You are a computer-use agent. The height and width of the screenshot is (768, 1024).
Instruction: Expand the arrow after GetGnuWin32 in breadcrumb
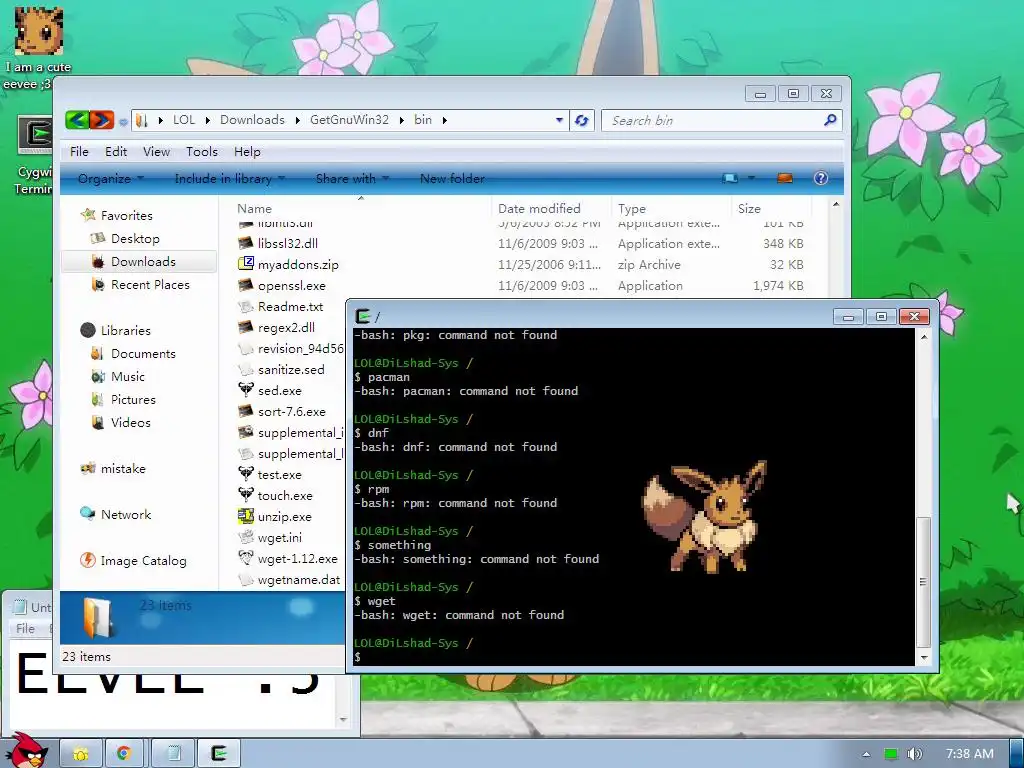pos(401,120)
